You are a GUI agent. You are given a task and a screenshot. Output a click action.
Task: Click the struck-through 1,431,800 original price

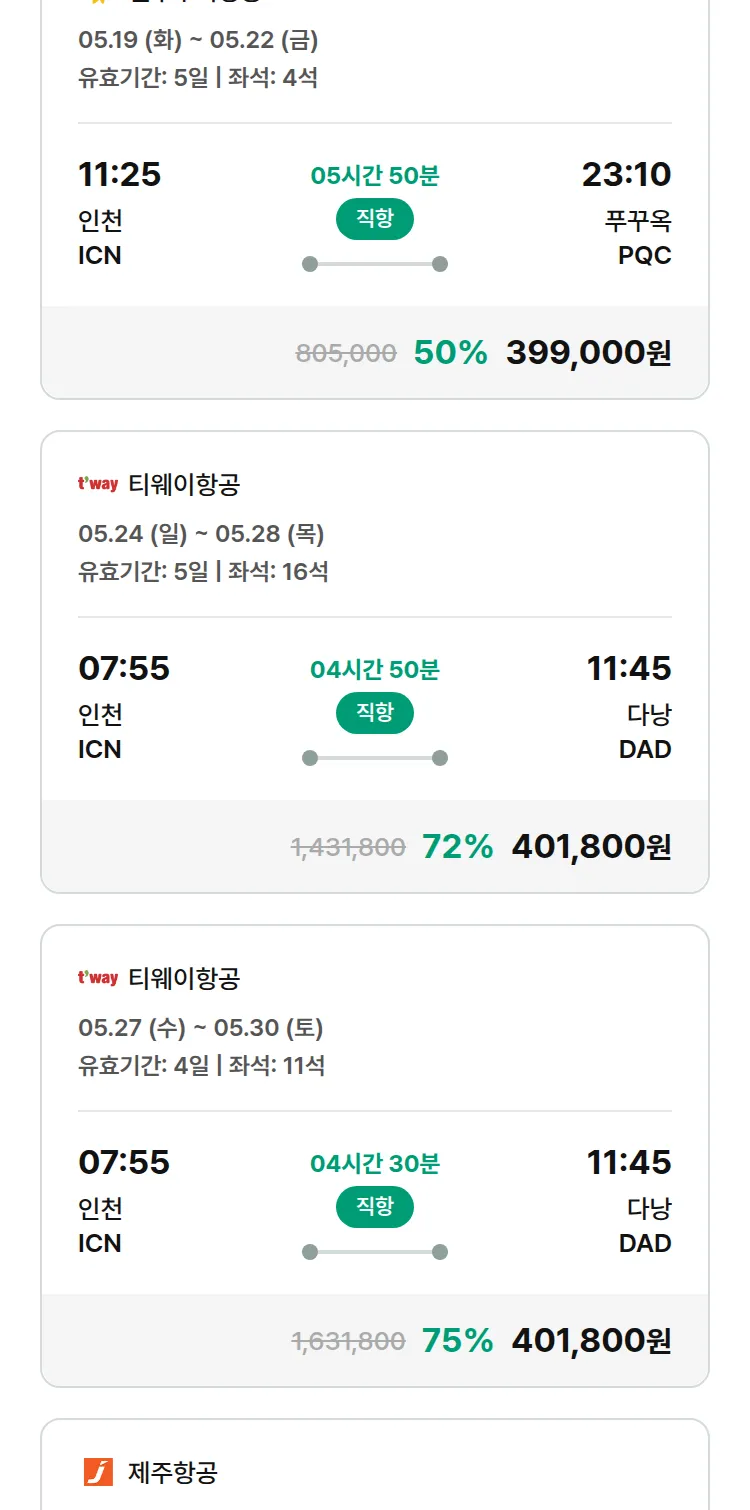click(348, 848)
